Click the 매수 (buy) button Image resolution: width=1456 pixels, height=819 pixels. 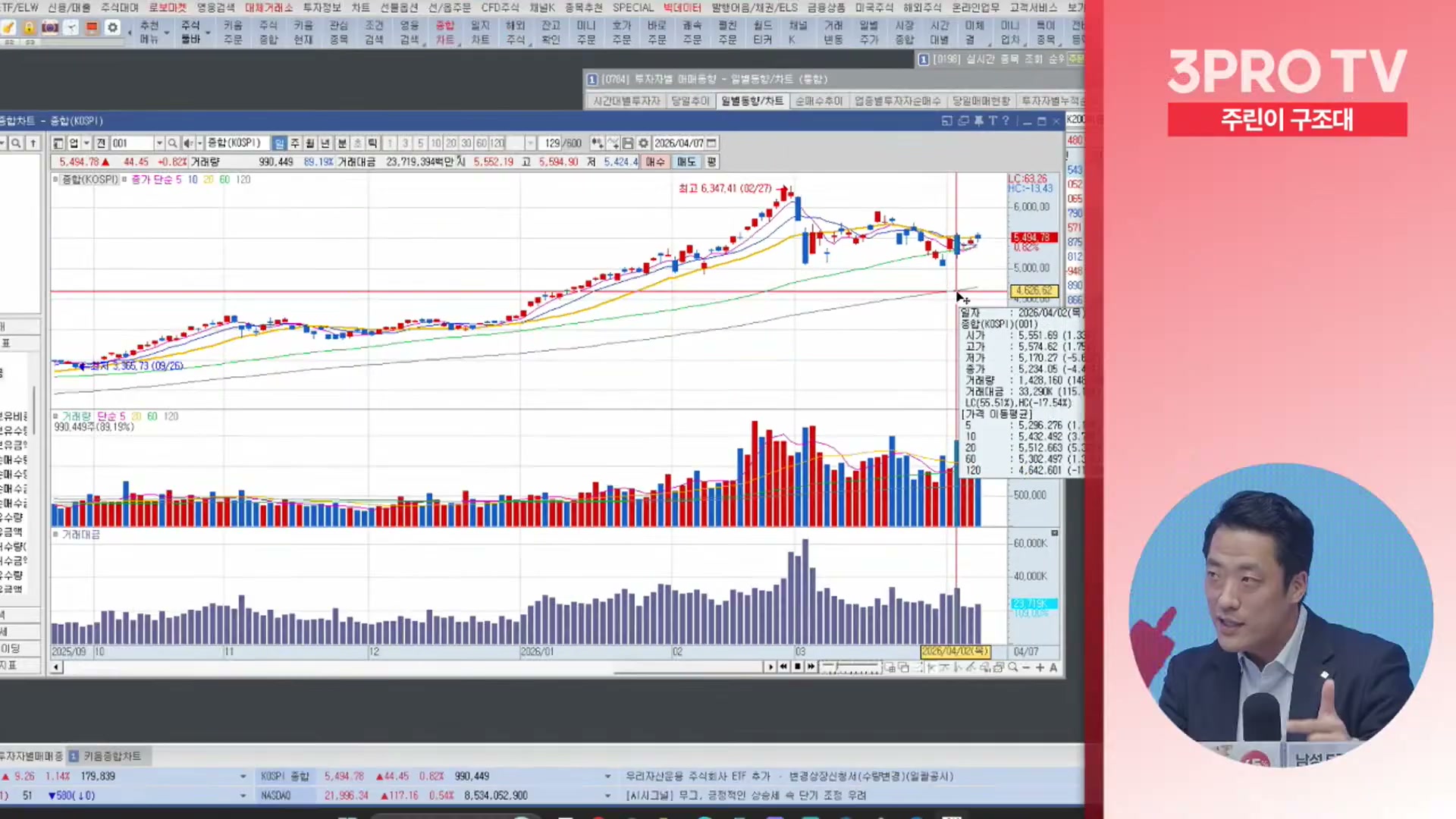[654, 161]
